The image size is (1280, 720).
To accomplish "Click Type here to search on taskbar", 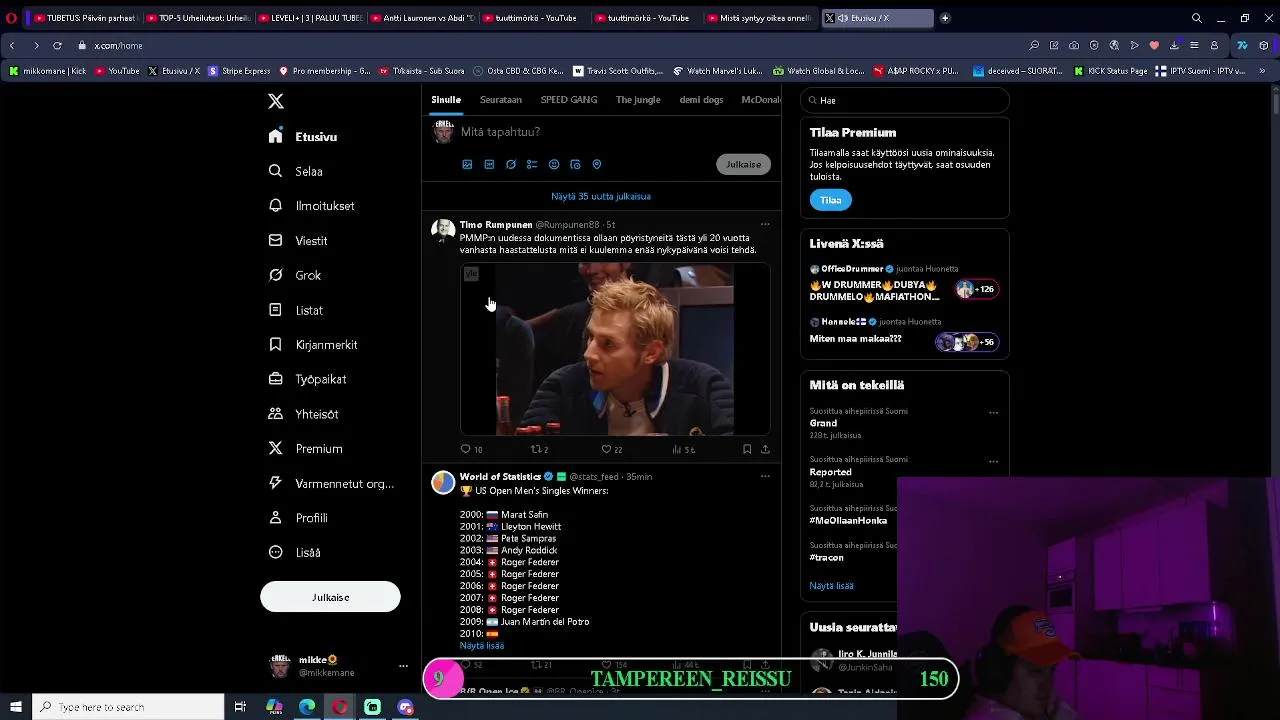I will point(128,707).
